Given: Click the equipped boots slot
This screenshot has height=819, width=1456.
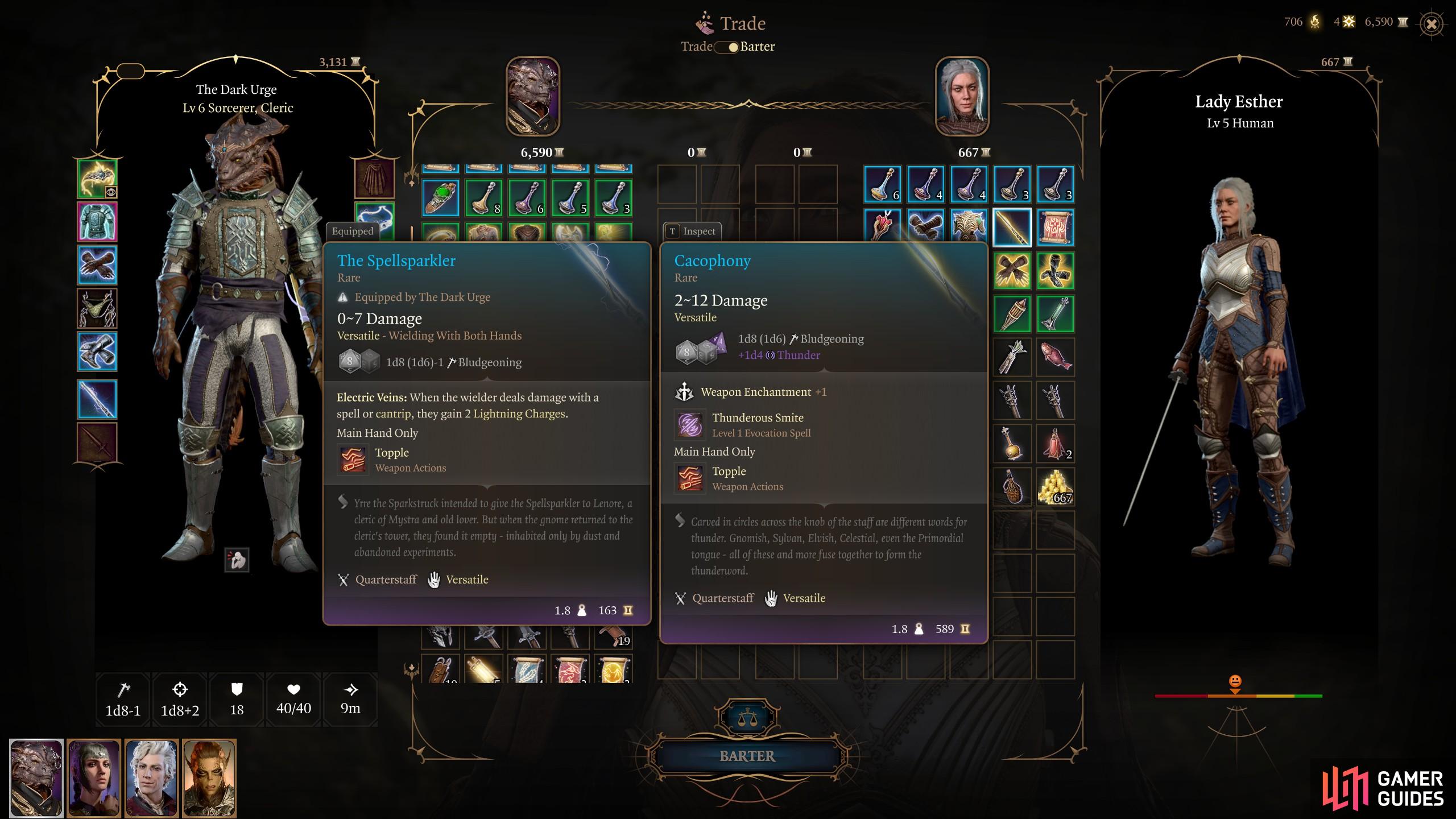Looking at the screenshot, I should [97, 351].
